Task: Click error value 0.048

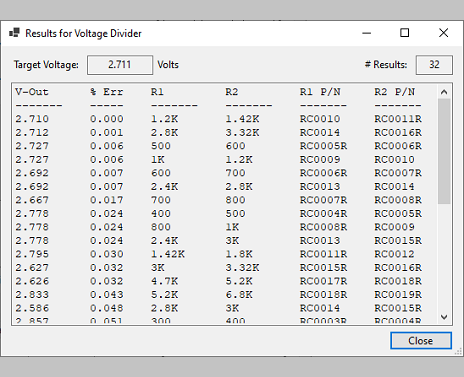Action: 107,308
